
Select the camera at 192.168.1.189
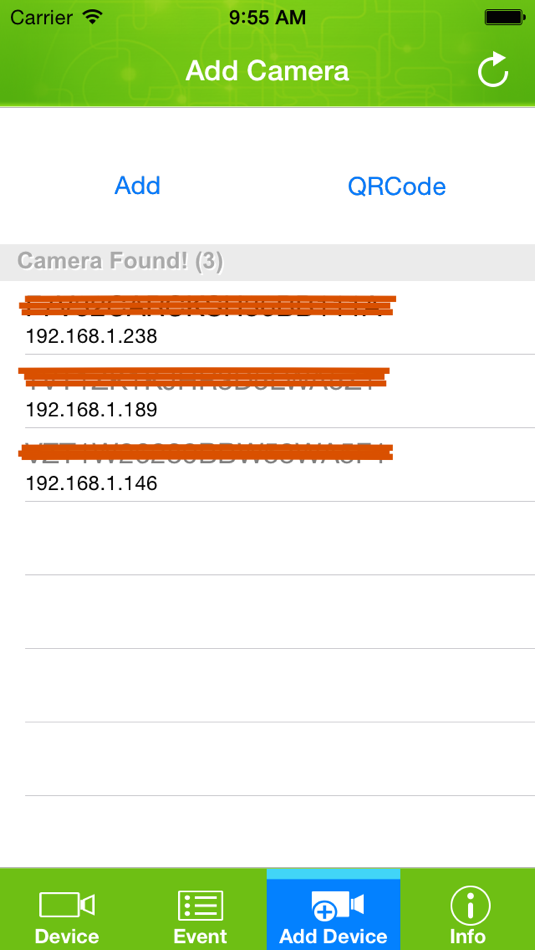coord(267,391)
